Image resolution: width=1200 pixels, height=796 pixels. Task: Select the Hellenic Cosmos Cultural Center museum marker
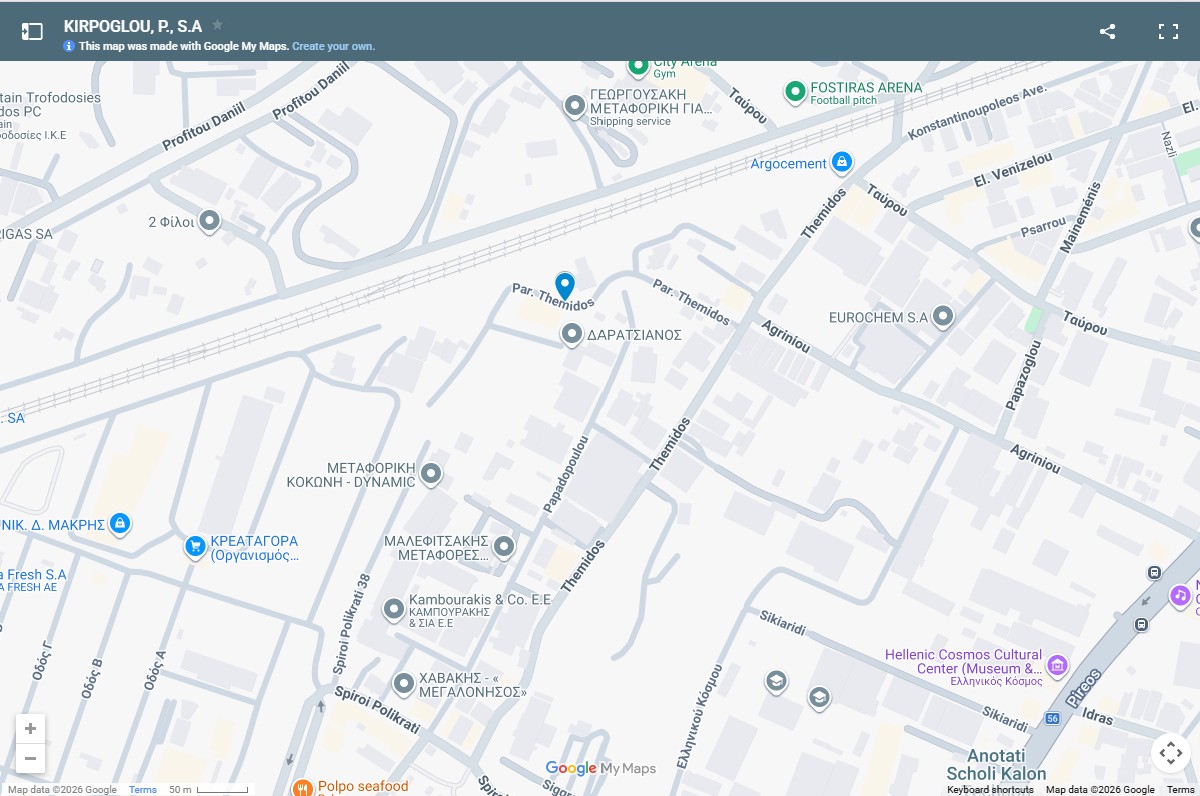(x=1057, y=664)
